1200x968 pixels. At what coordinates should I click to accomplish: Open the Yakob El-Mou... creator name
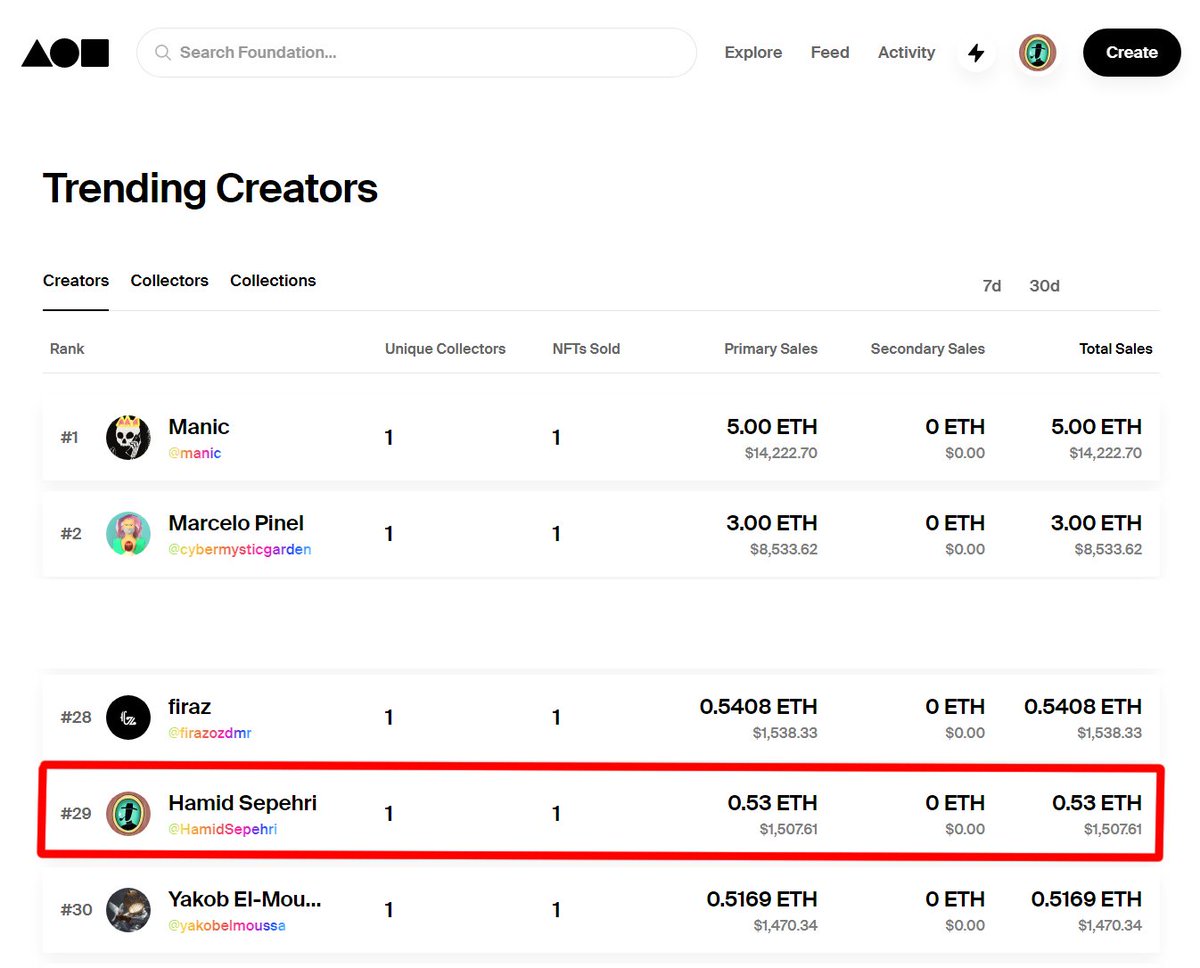coord(245,899)
